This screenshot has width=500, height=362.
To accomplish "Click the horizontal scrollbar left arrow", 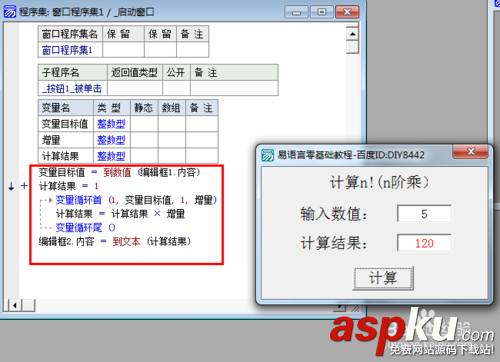I will click(14, 305).
